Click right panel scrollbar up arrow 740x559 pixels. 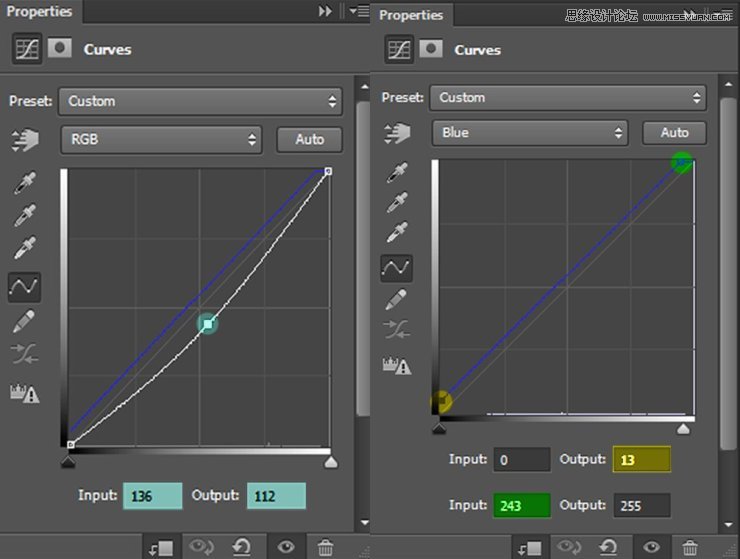click(x=729, y=85)
